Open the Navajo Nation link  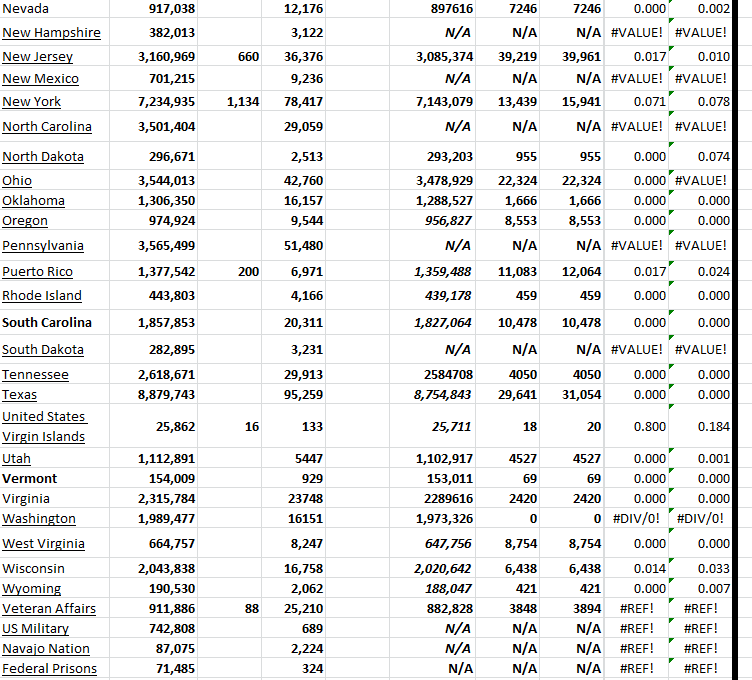(46, 649)
